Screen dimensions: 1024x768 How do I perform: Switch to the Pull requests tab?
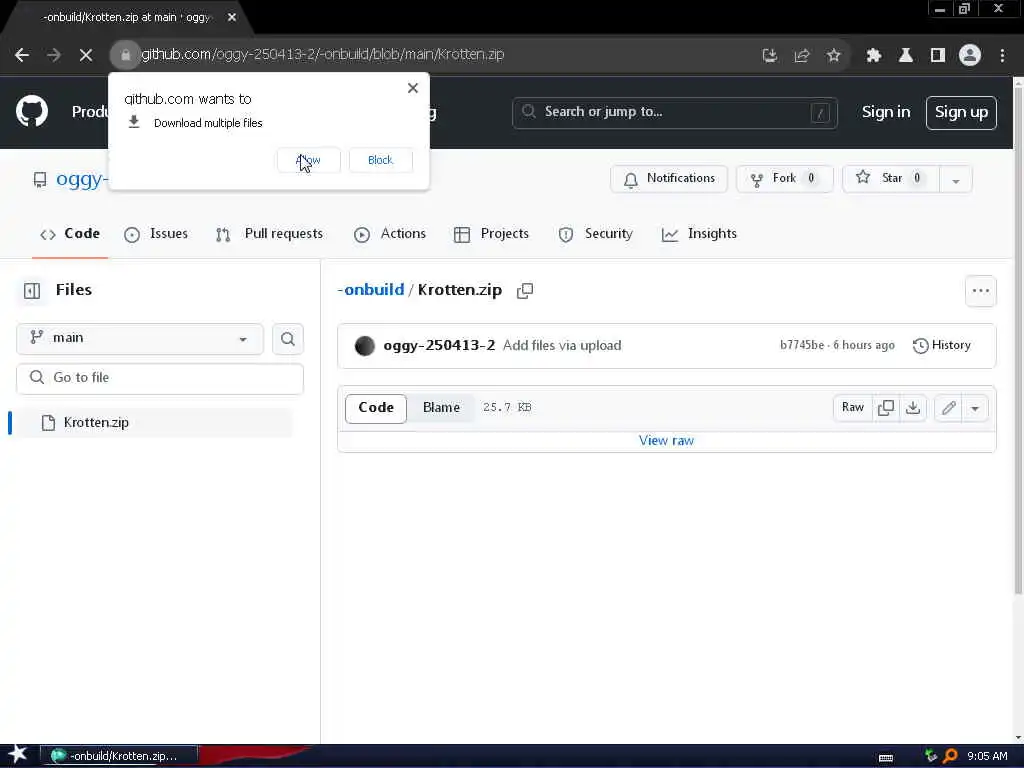tap(269, 234)
